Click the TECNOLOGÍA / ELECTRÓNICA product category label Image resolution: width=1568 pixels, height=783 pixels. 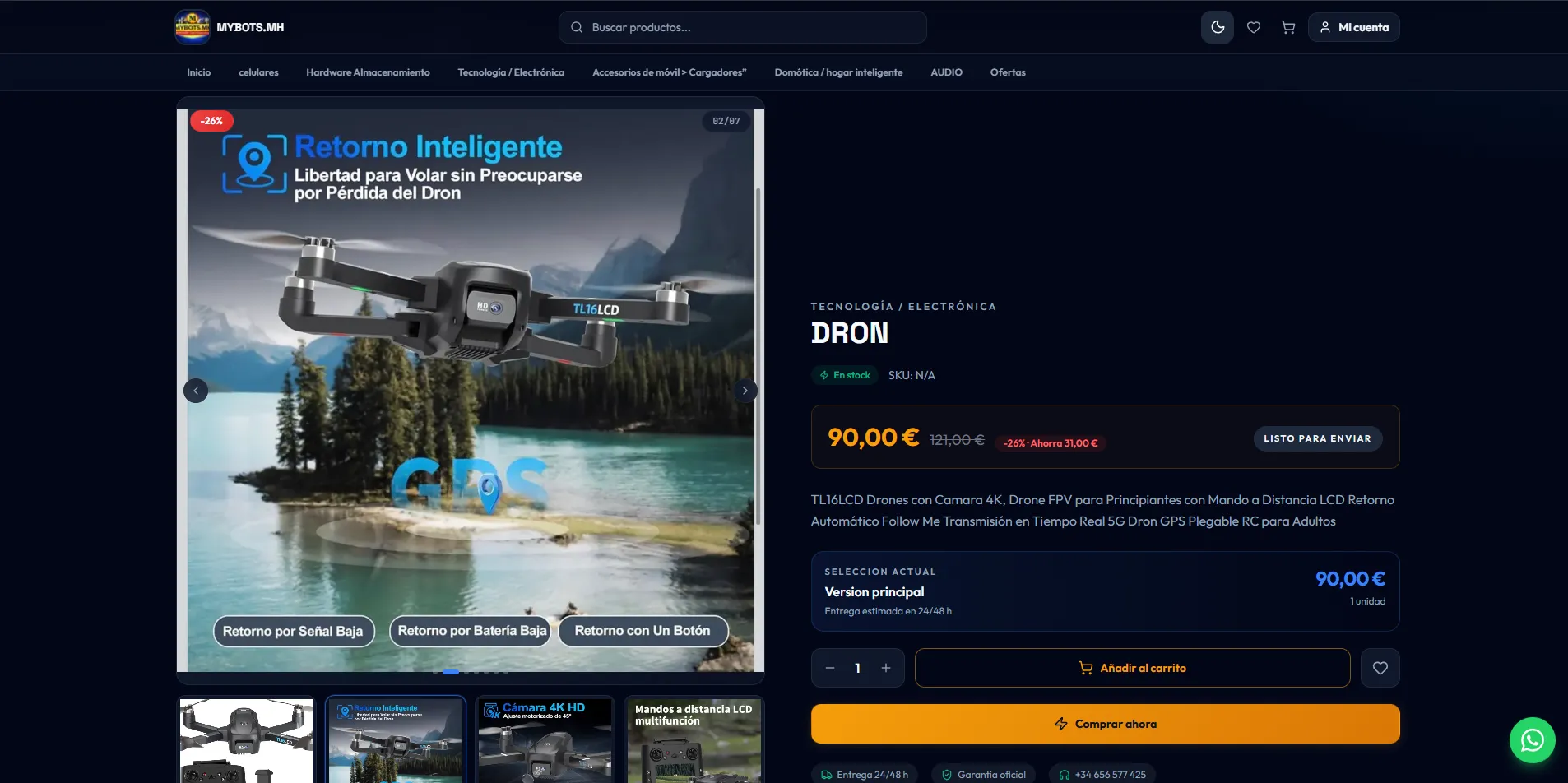pyautogui.click(x=903, y=307)
